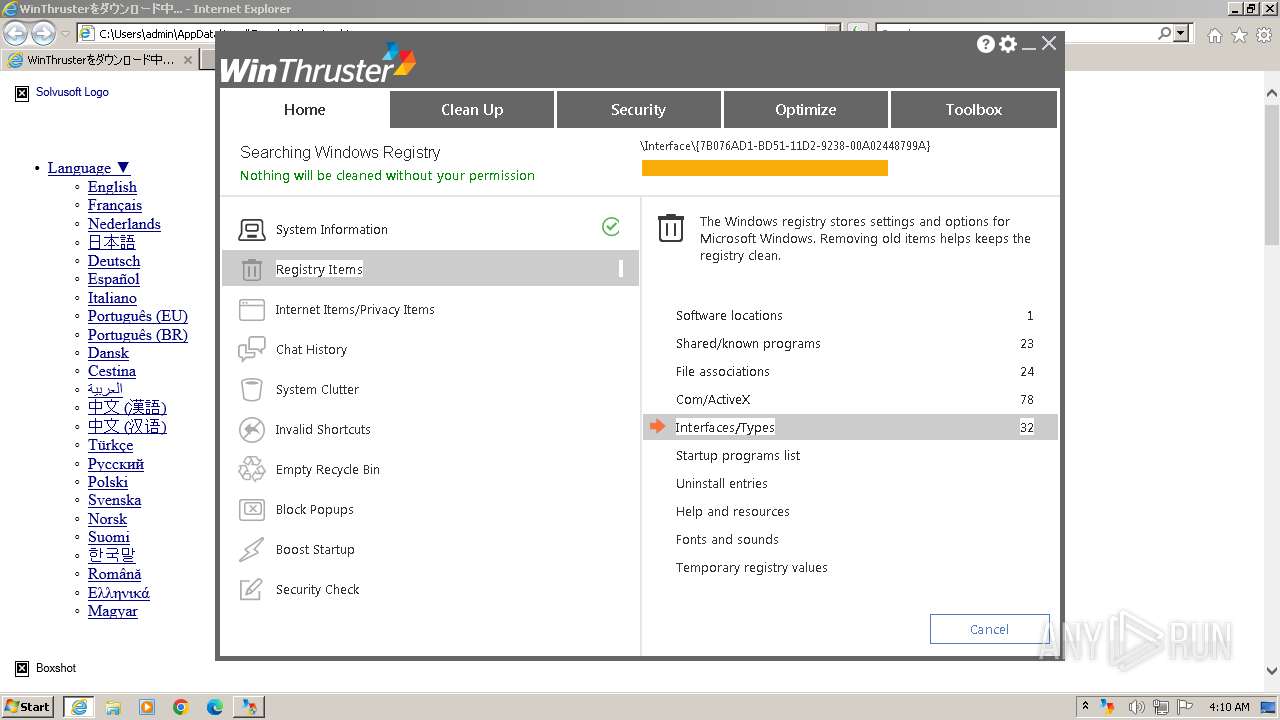Image resolution: width=1280 pixels, height=720 pixels.
Task: Choose the English language link
Action: (112, 187)
